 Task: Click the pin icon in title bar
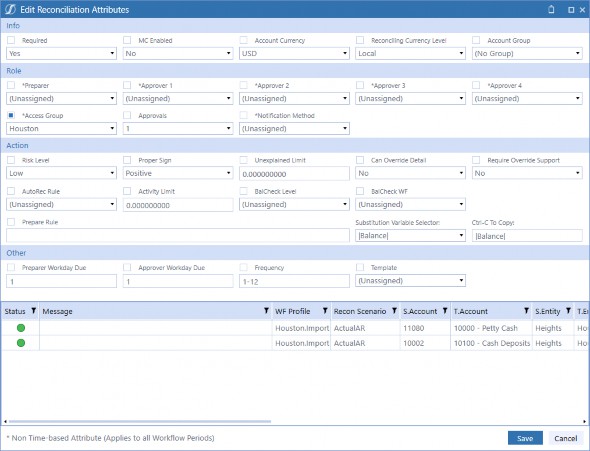(x=551, y=9)
